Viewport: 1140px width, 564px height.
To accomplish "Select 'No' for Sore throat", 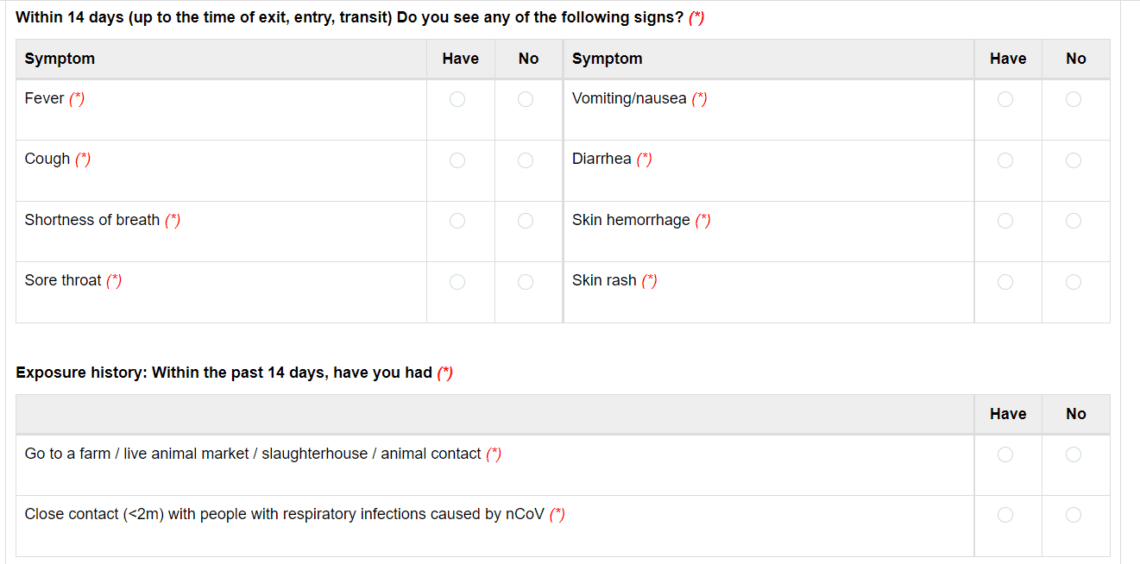I will (x=526, y=281).
